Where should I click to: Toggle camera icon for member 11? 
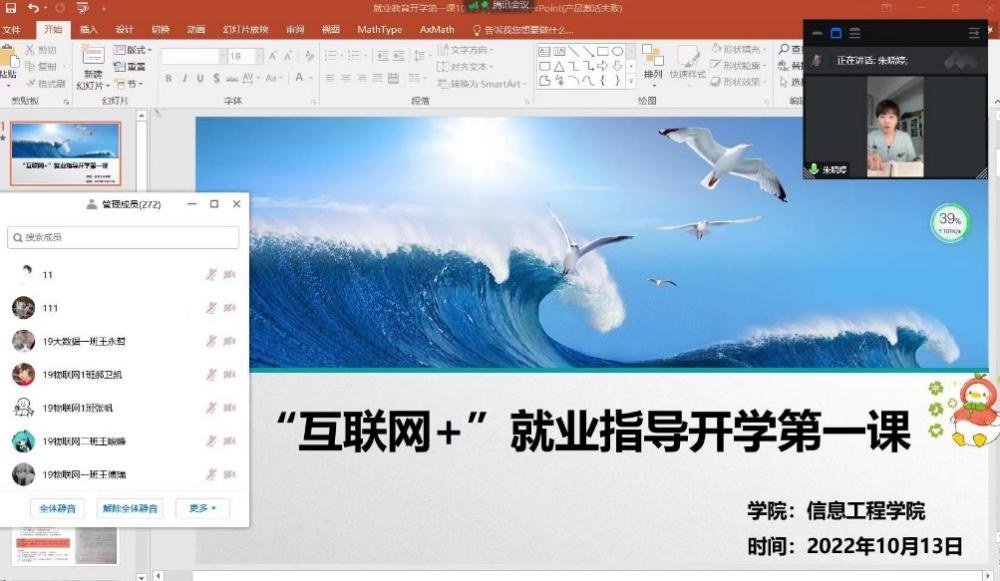click(x=229, y=274)
